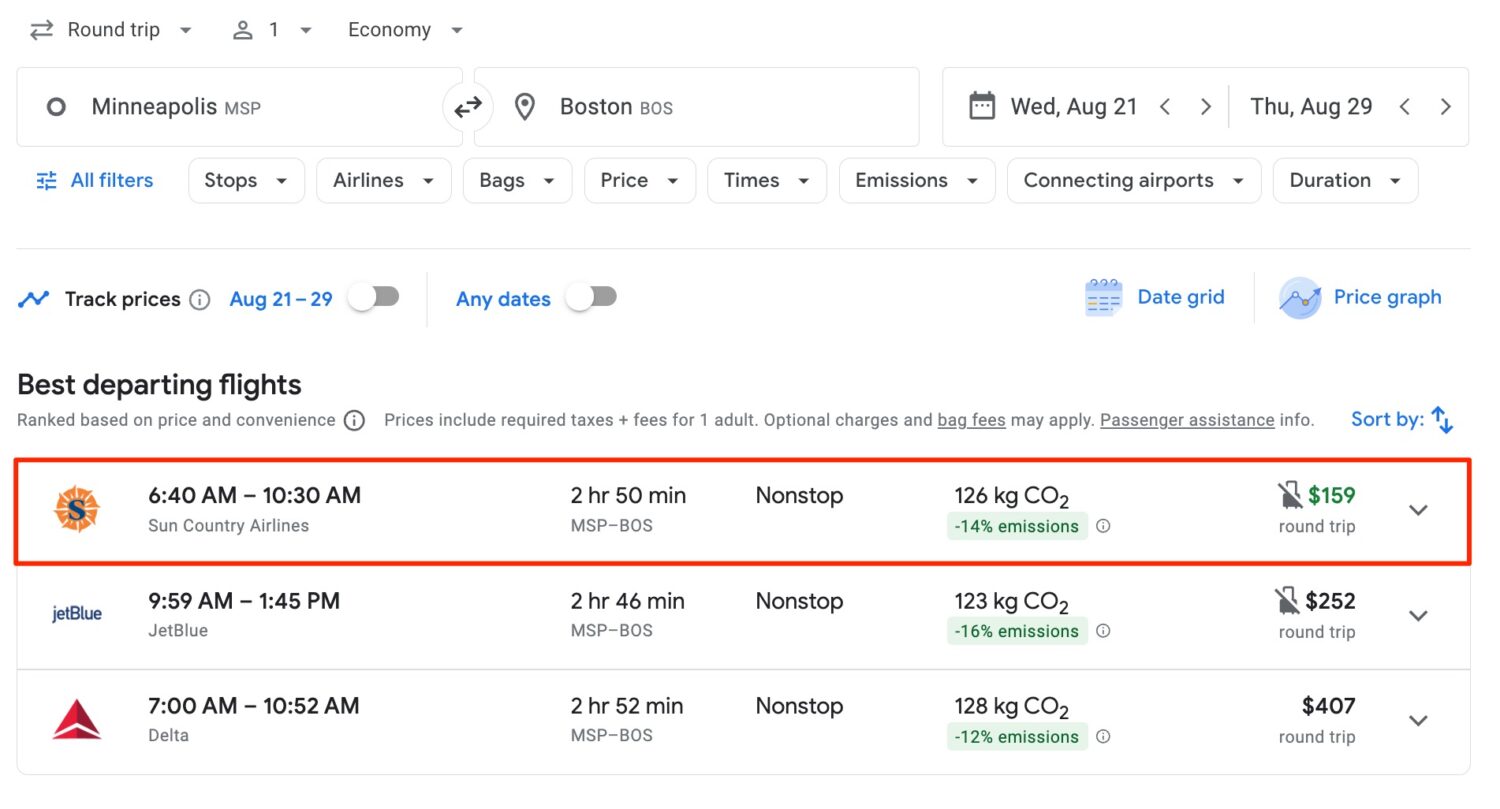Open the Economy cabin class dropdown
Screen dimensions: 1500x809
tap(405, 30)
